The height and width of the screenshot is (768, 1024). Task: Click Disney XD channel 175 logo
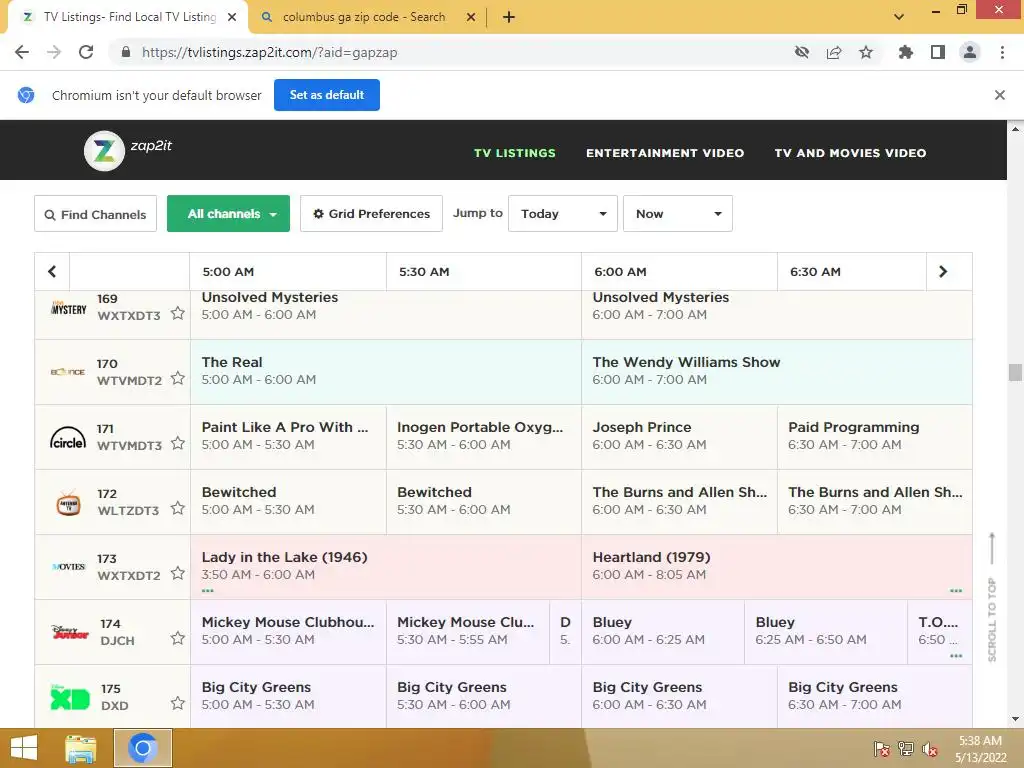pyautogui.click(x=70, y=697)
